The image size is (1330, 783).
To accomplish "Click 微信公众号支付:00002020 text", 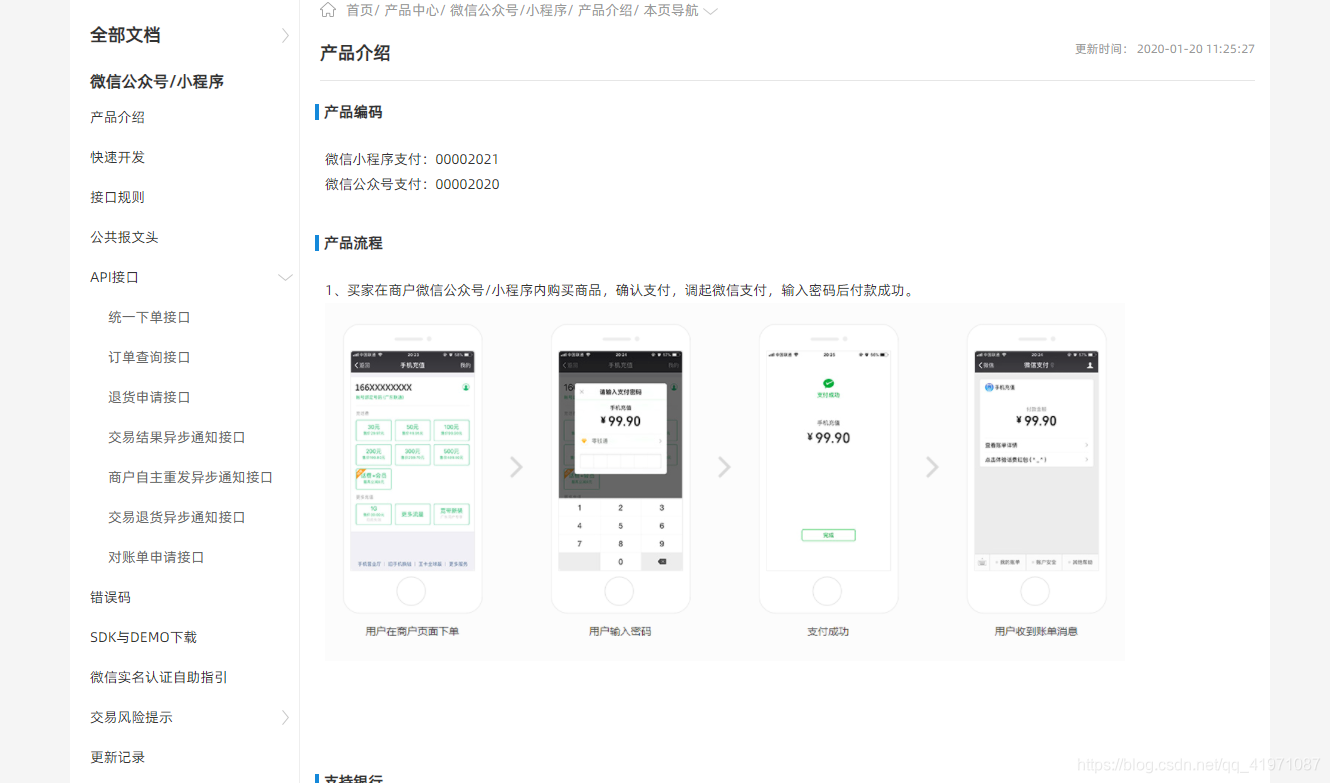I will [x=412, y=184].
